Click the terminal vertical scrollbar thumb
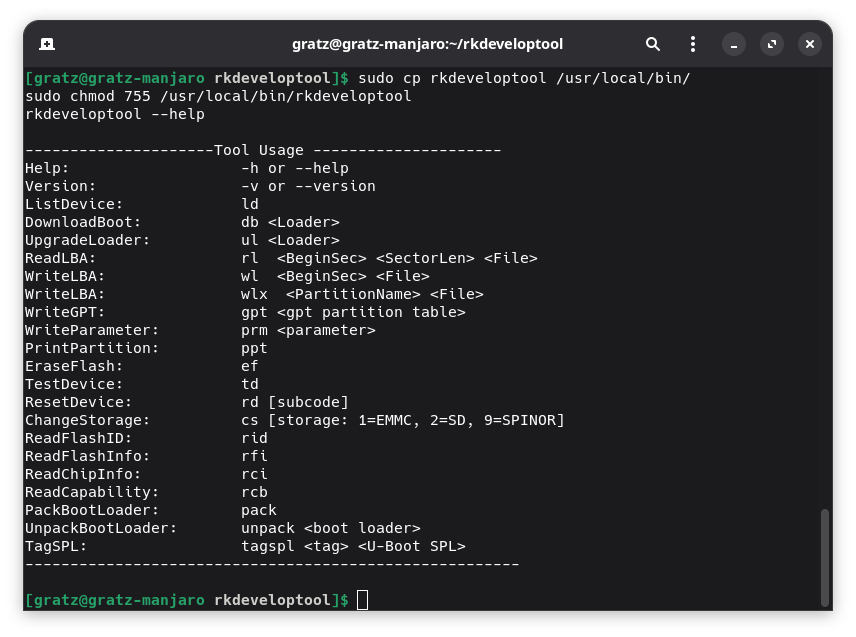Viewport: 856px width, 637px height. coord(825,555)
